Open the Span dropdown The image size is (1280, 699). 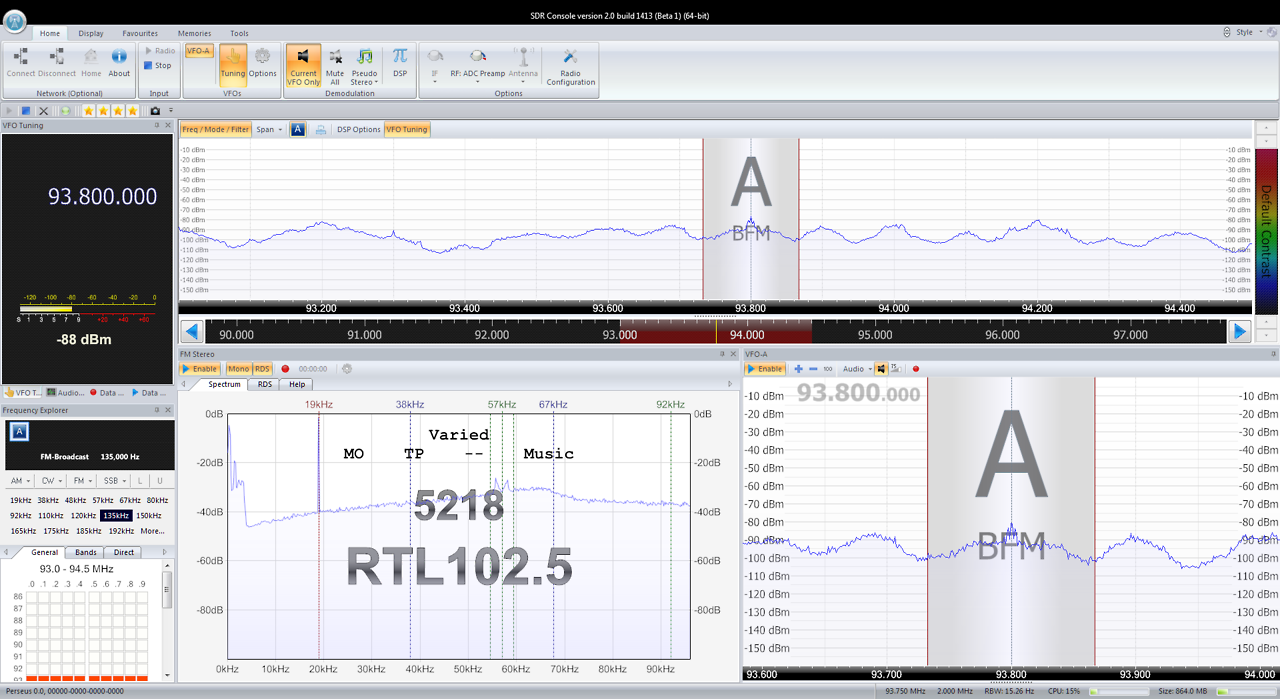[267, 129]
